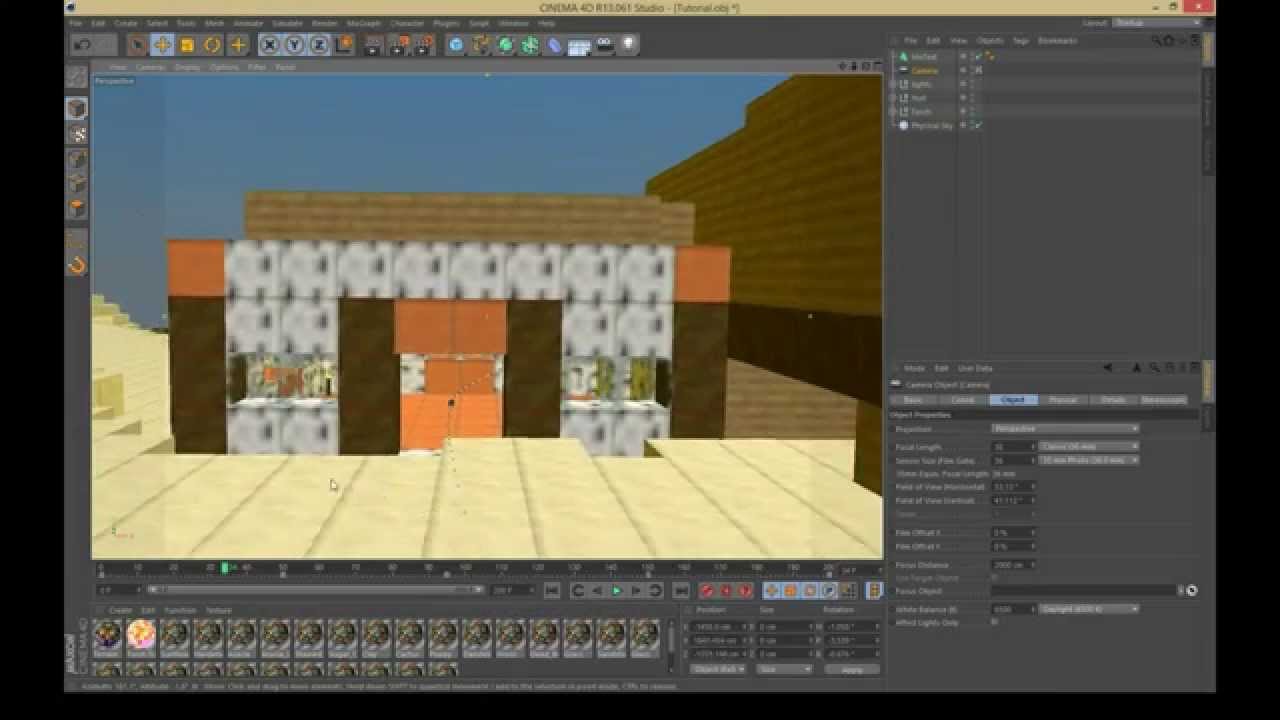Click the red Record Active Objects button
This screenshot has width=1280, height=720.
pos(708,591)
